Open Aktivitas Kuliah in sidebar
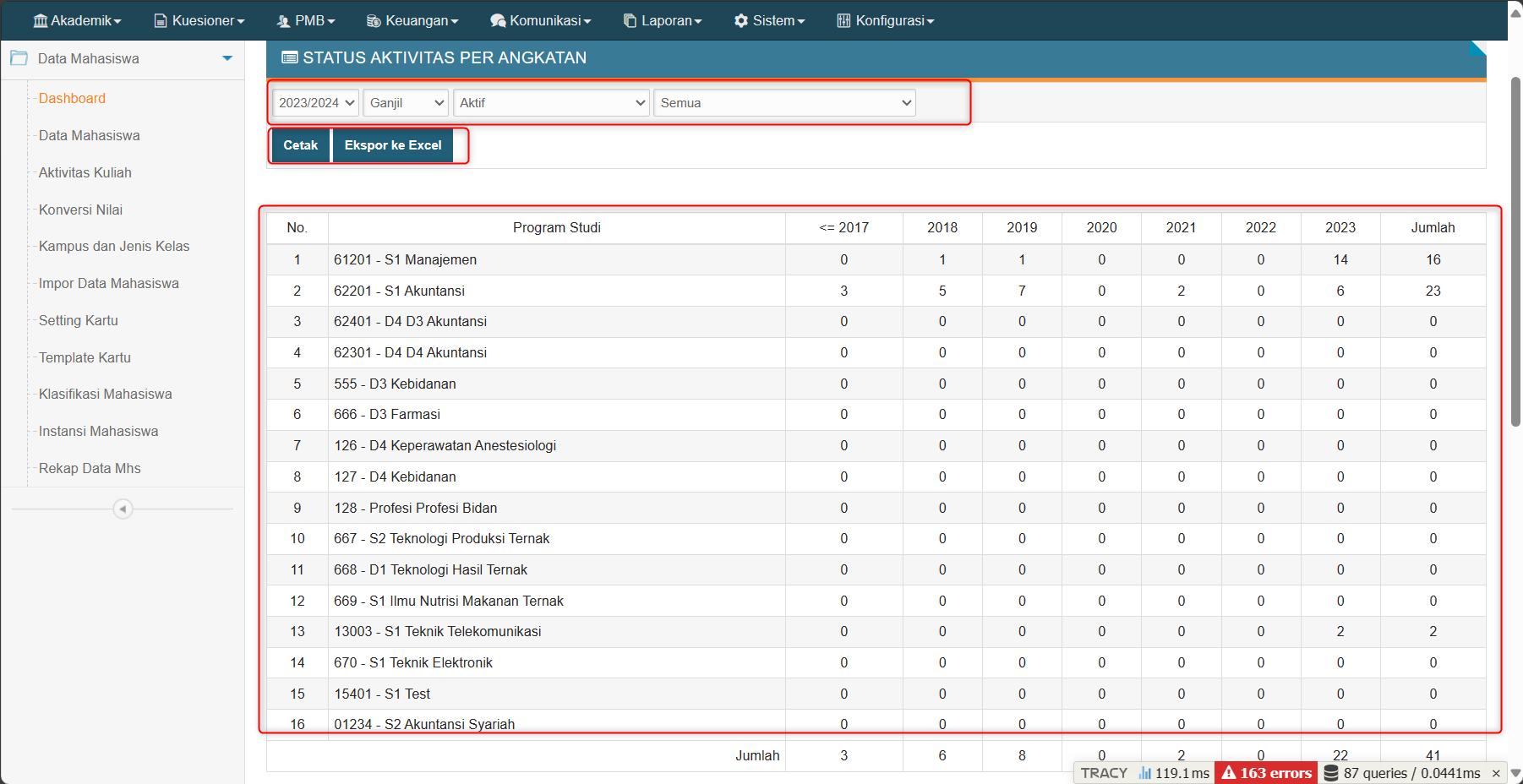The image size is (1523, 784). 85,172
